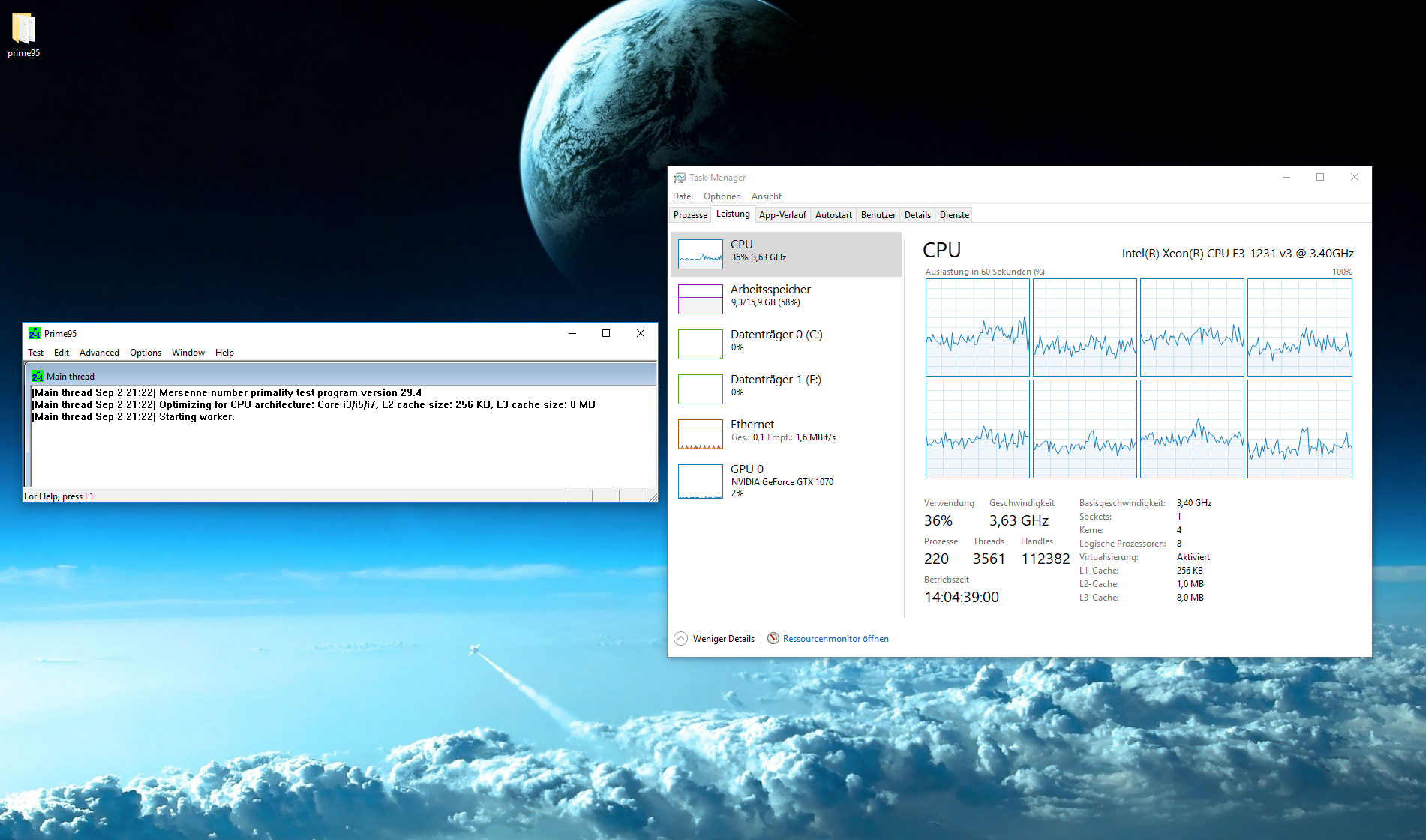Open the Optionen menu in Task-Manager

pos(722,196)
